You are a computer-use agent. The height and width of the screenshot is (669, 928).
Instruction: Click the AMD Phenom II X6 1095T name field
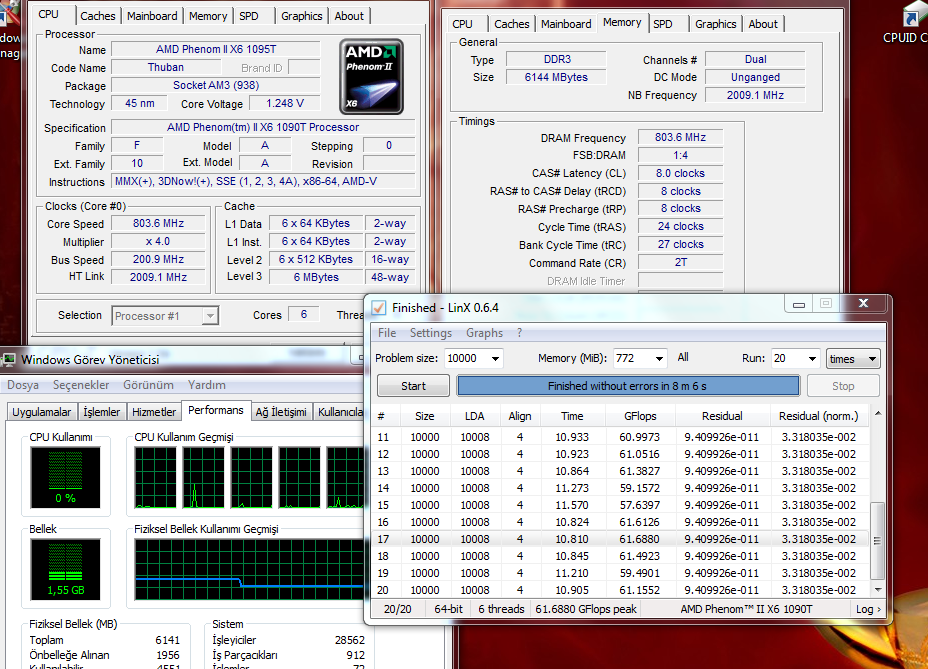pos(216,49)
